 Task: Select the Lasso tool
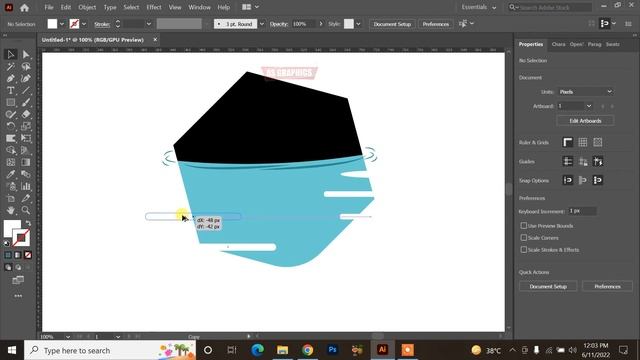[x=26, y=66]
